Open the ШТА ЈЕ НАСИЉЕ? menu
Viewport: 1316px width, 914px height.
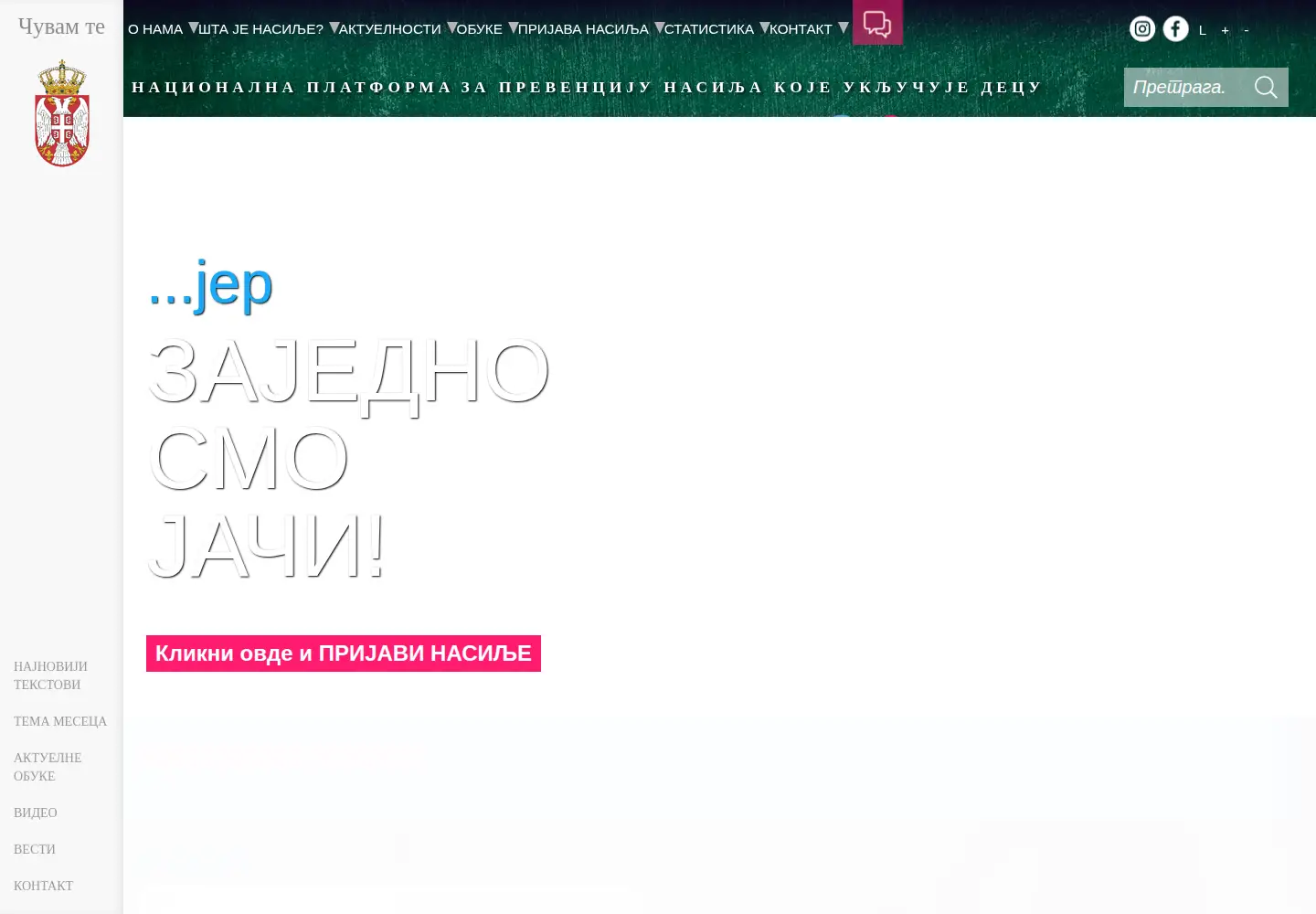tap(261, 29)
